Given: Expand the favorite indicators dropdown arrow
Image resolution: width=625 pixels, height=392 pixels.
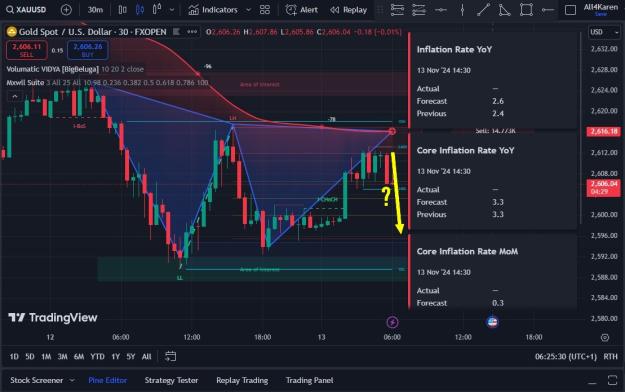Looking at the screenshot, I should point(248,10).
